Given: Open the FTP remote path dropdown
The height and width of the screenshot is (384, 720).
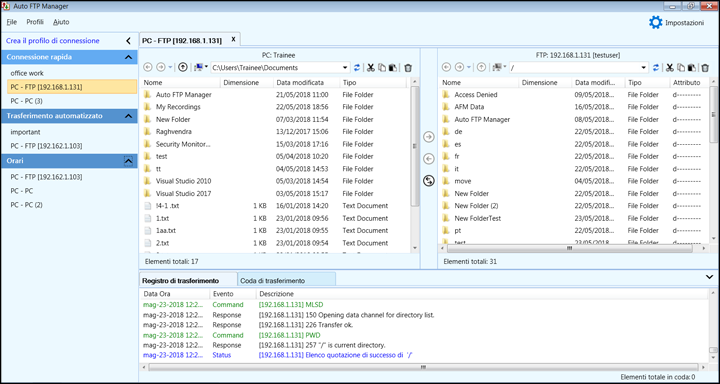Looking at the screenshot, I should (644, 68).
